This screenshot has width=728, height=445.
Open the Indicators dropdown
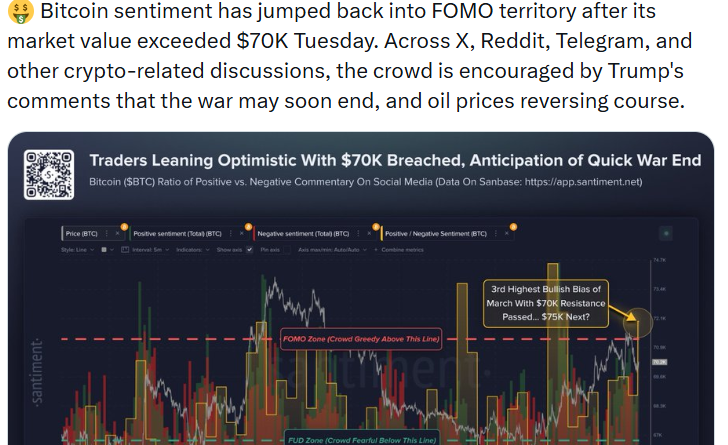point(189,249)
